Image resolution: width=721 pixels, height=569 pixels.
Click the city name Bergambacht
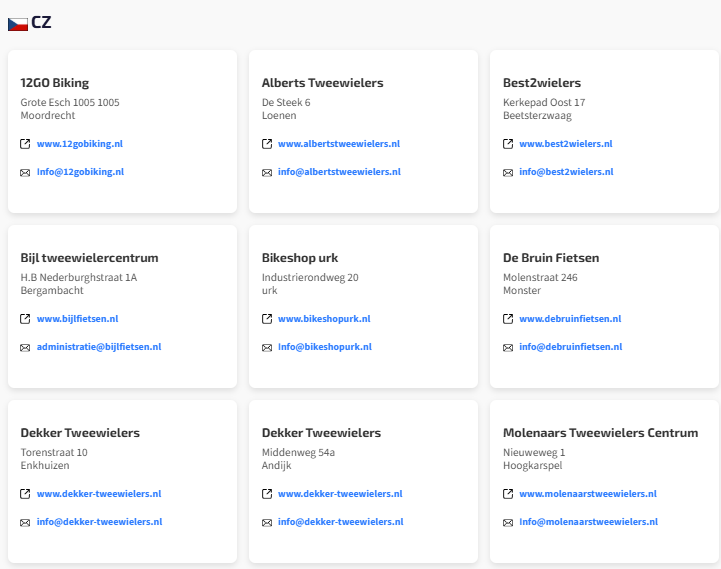pyautogui.click(x=52, y=291)
